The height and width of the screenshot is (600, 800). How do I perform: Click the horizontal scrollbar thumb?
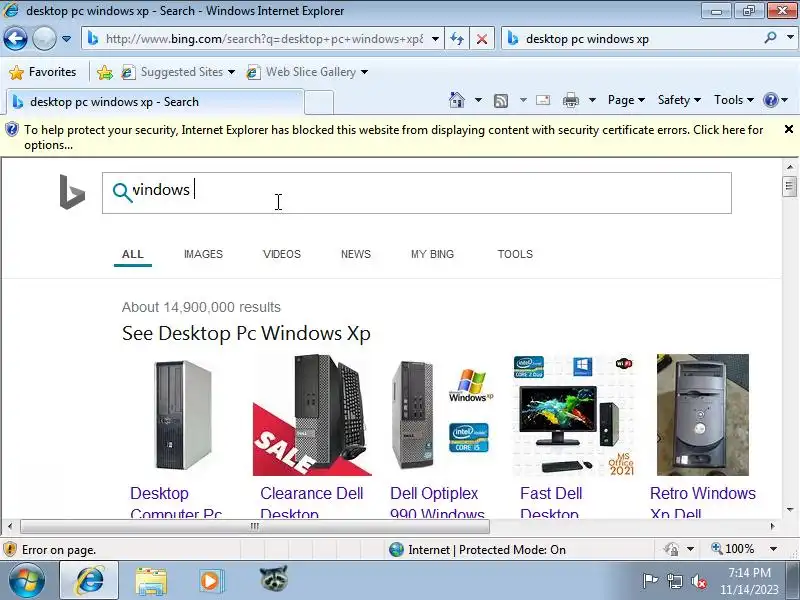(255, 526)
